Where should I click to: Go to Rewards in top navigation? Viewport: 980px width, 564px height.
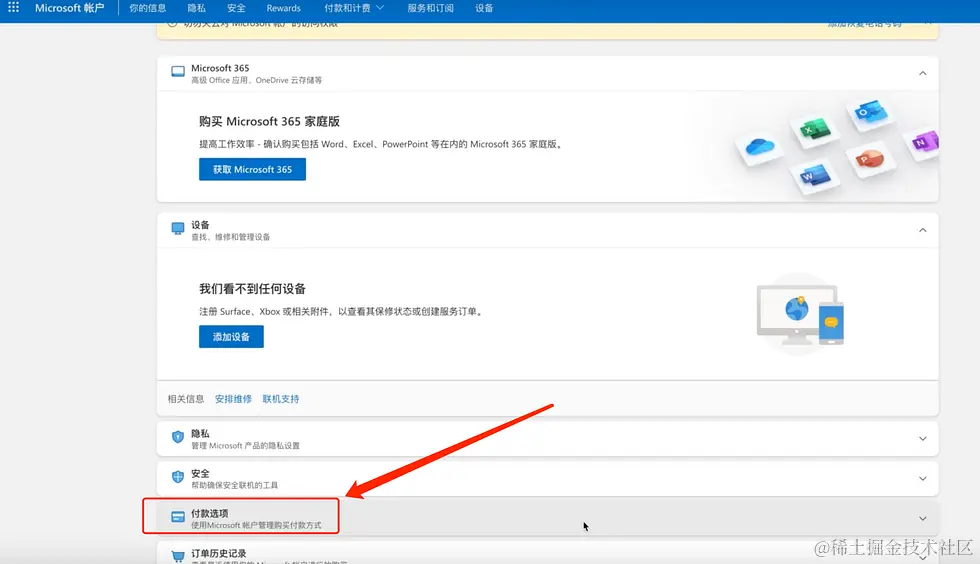(283, 8)
